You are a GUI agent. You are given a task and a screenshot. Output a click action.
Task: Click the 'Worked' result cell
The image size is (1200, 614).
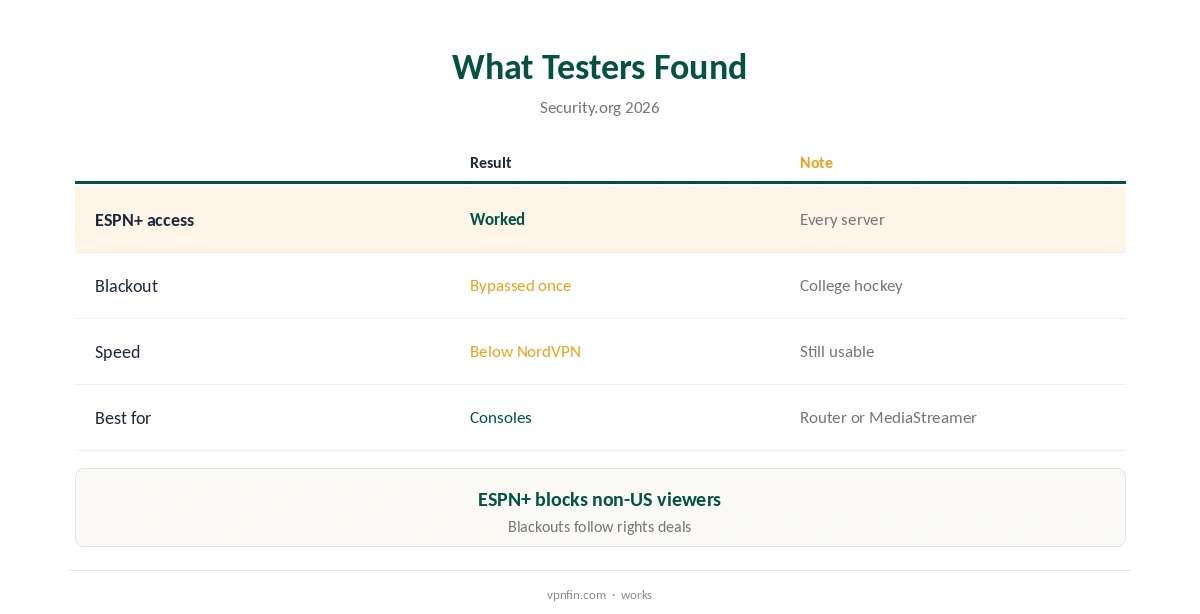497,219
